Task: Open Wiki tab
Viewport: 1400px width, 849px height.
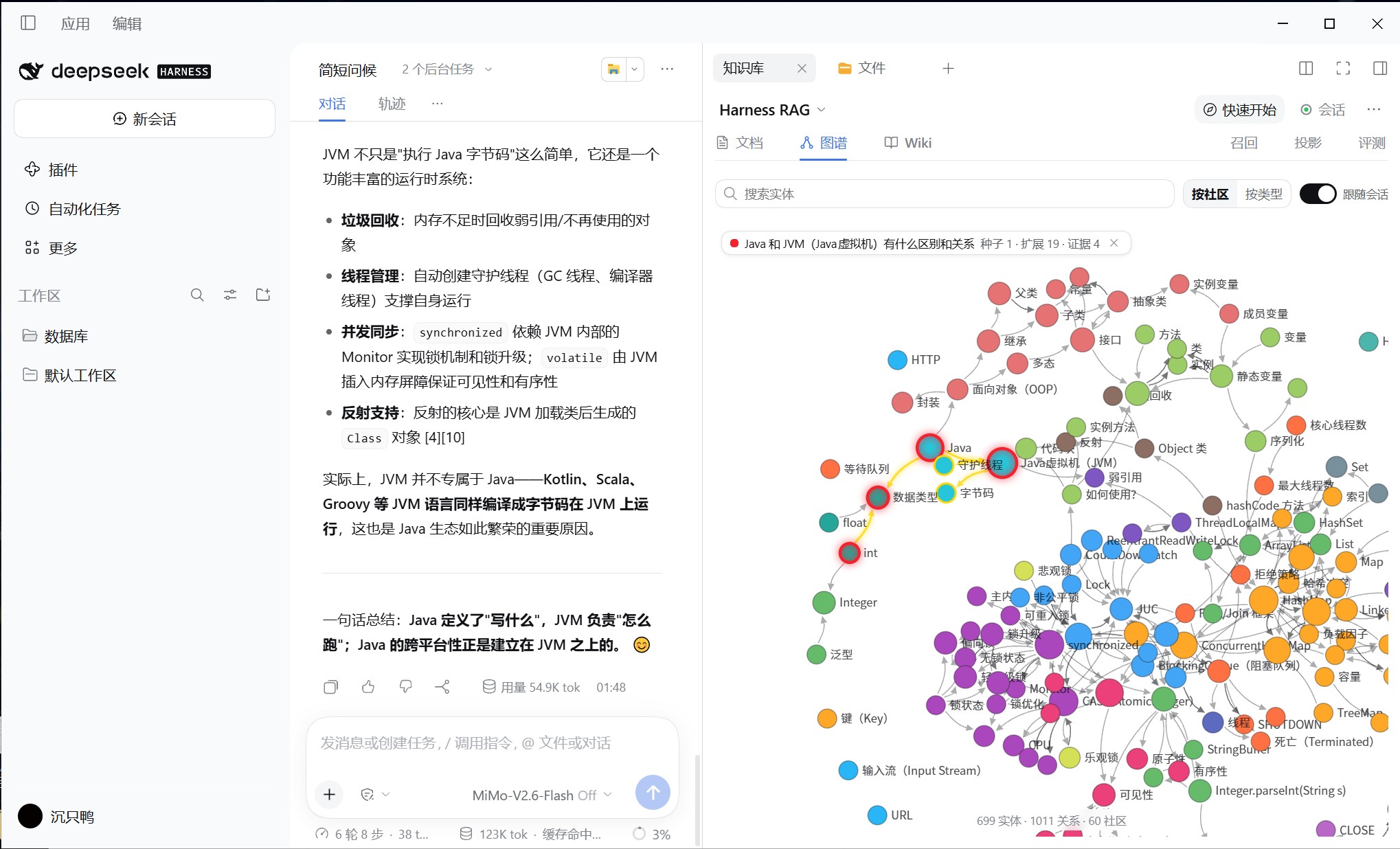Action: click(x=907, y=142)
